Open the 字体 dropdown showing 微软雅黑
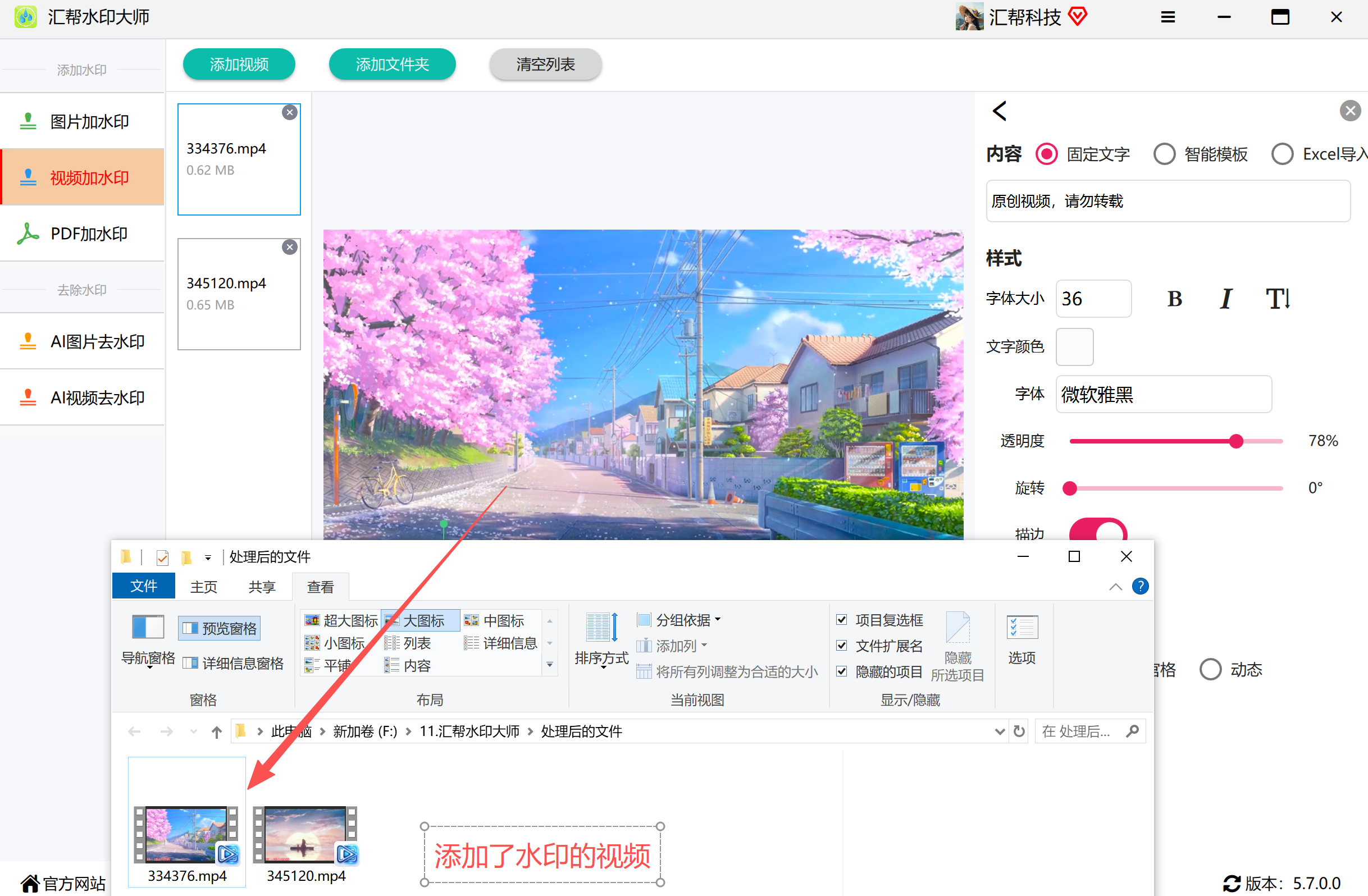The width and height of the screenshot is (1368, 896). (x=1163, y=394)
